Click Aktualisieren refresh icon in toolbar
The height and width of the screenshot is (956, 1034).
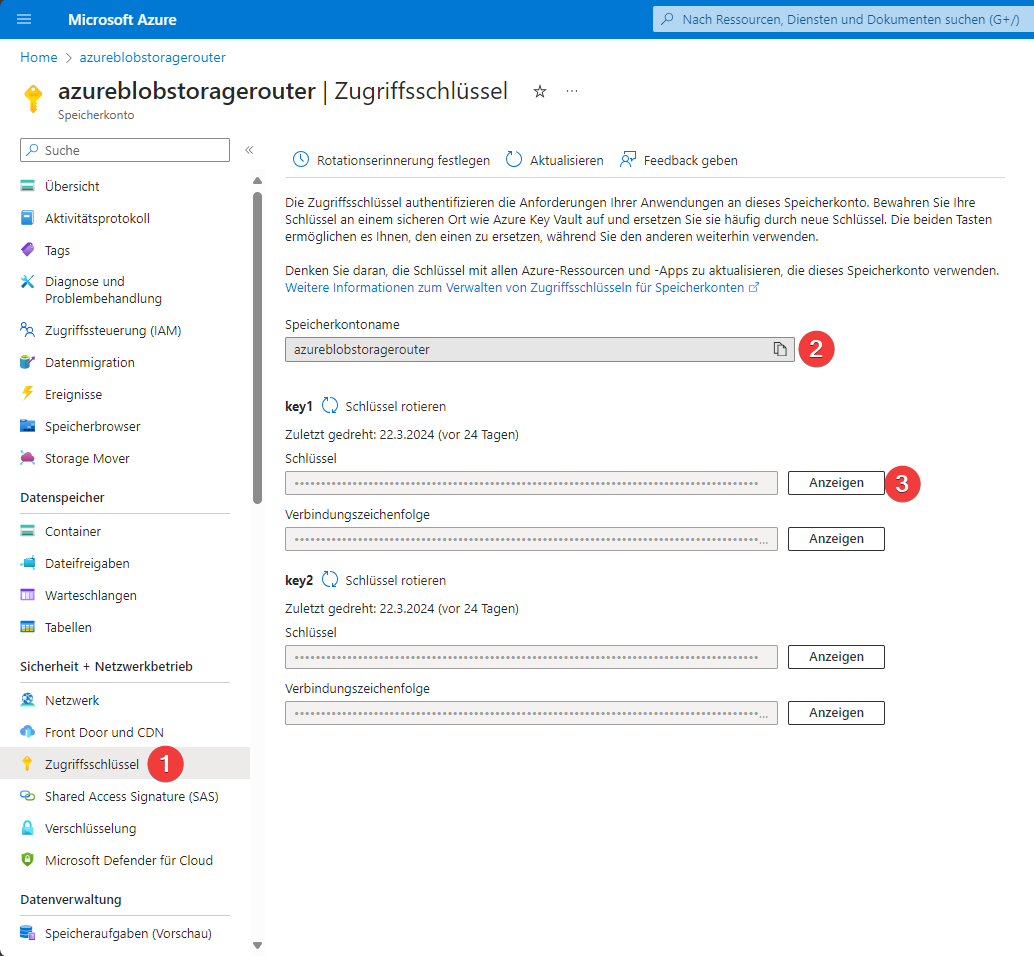tap(514, 160)
